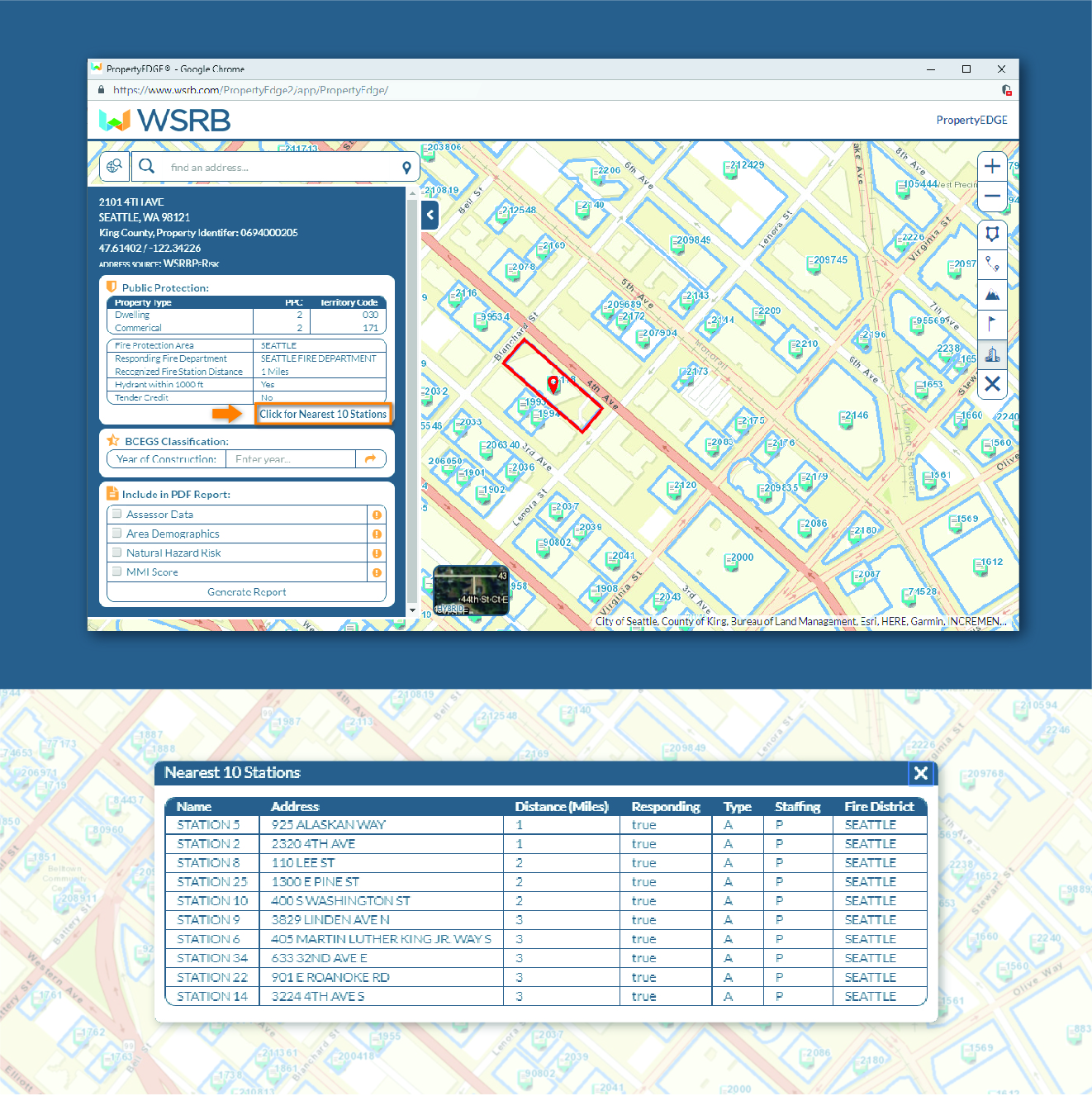Click the browser extension icon in address bar
The width and height of the screenshot is (1092, 1096).
point(1006,90)
